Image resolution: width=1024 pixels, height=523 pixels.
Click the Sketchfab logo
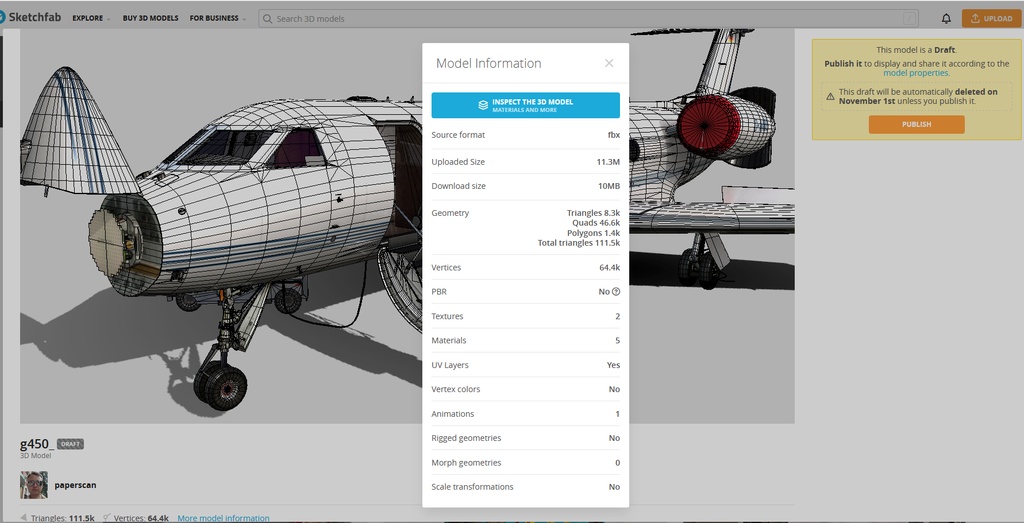(32, 17)
